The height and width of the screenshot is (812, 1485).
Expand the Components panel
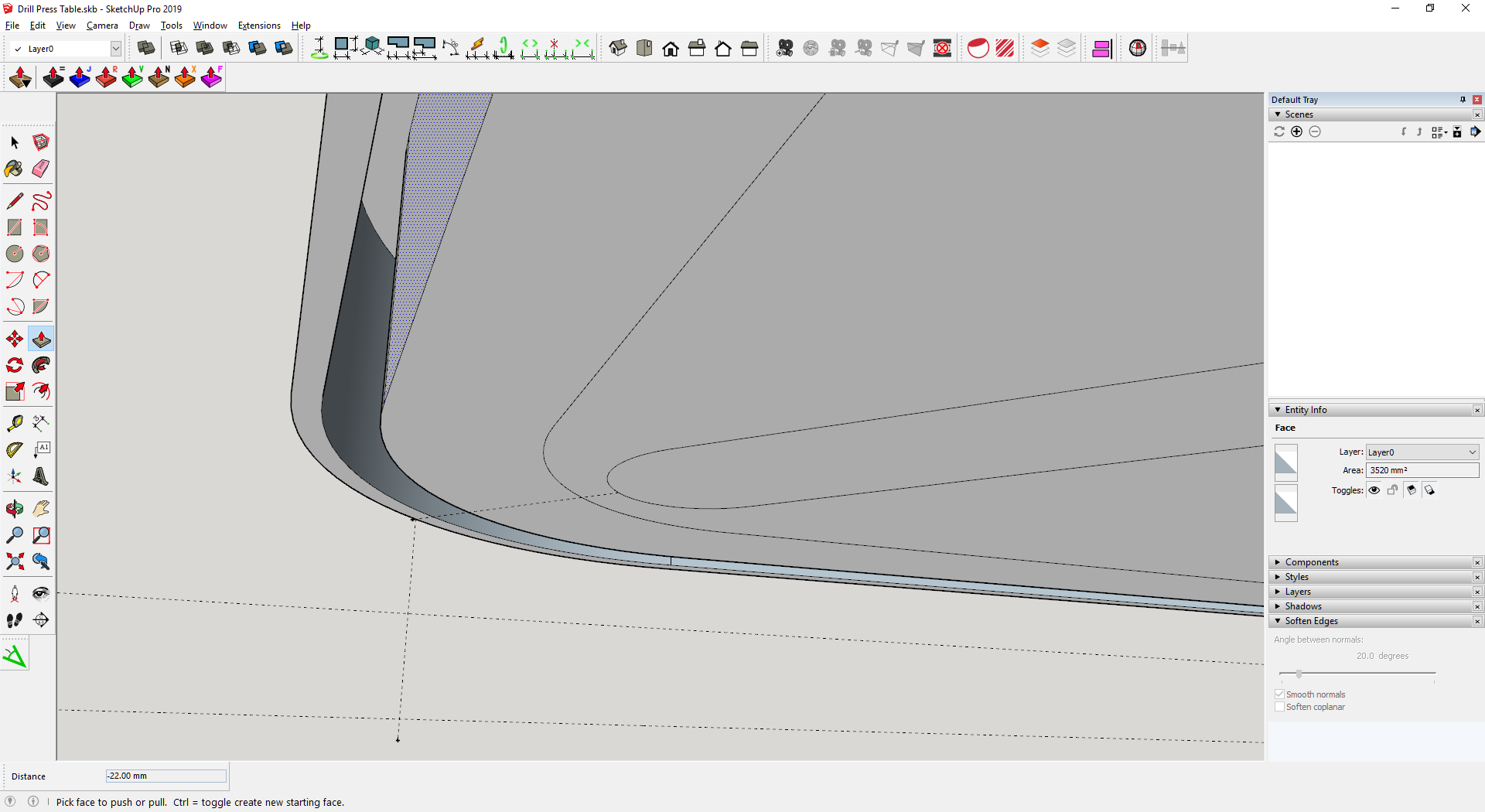pos(1312,562)
